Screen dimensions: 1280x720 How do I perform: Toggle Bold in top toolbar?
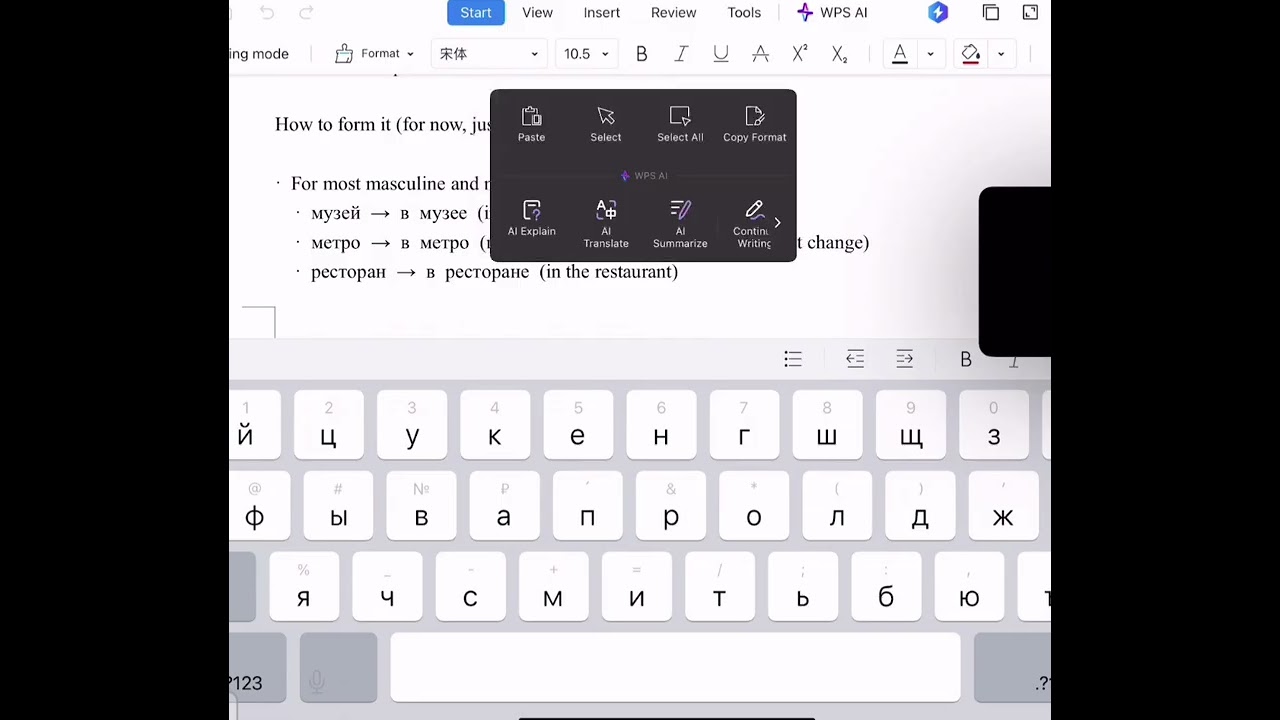click(641, 54)
